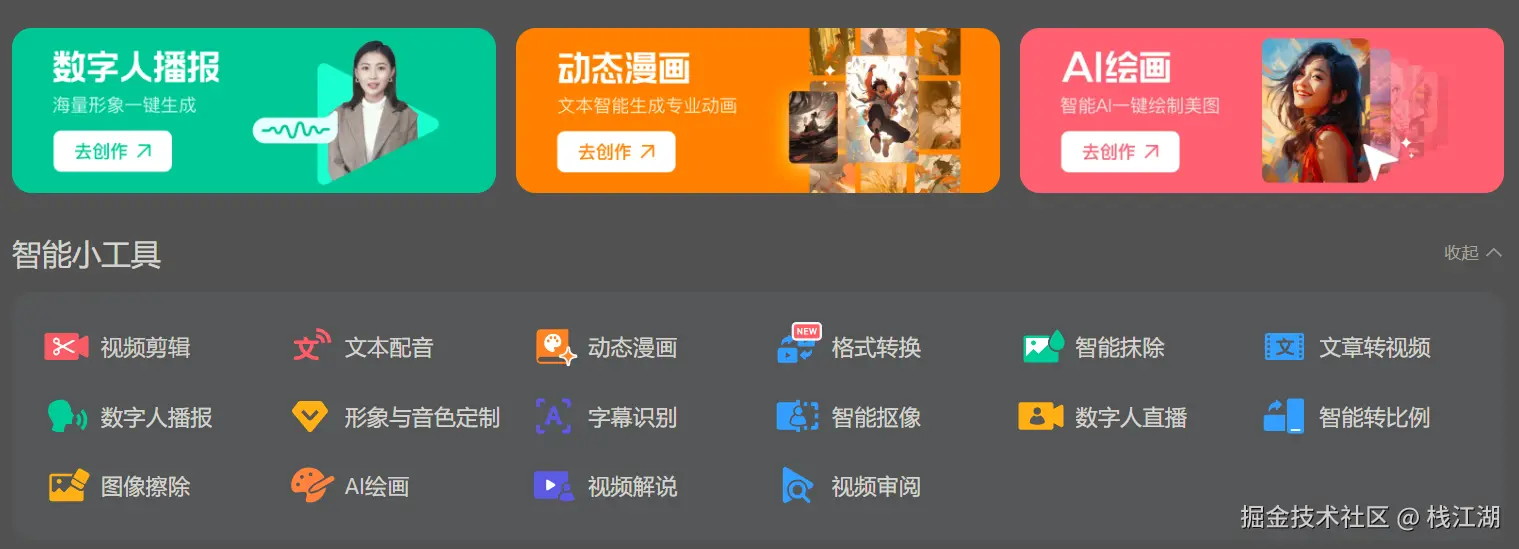
Task: Launch the 格式转换 icon with NEW badge
Action: pos(798,343)
